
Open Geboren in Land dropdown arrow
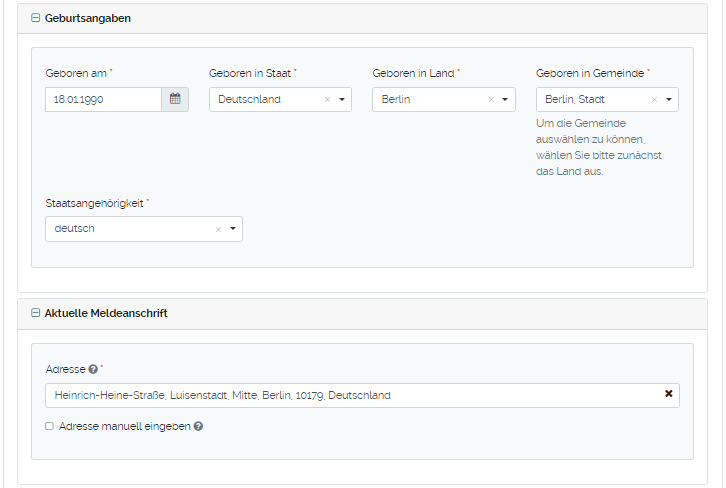505,100
